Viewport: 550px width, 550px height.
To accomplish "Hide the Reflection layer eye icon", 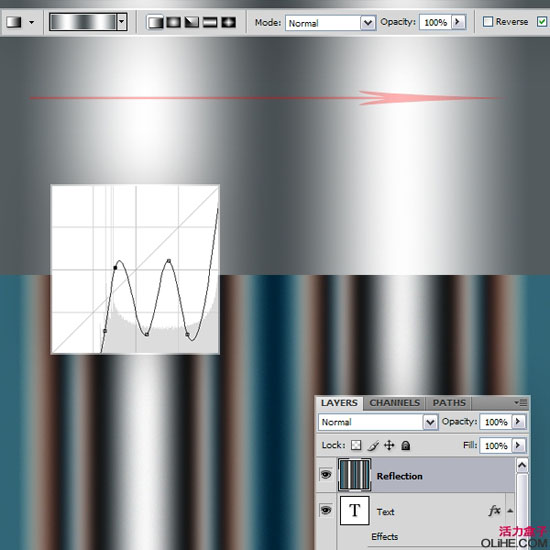I will pos(326,475).
